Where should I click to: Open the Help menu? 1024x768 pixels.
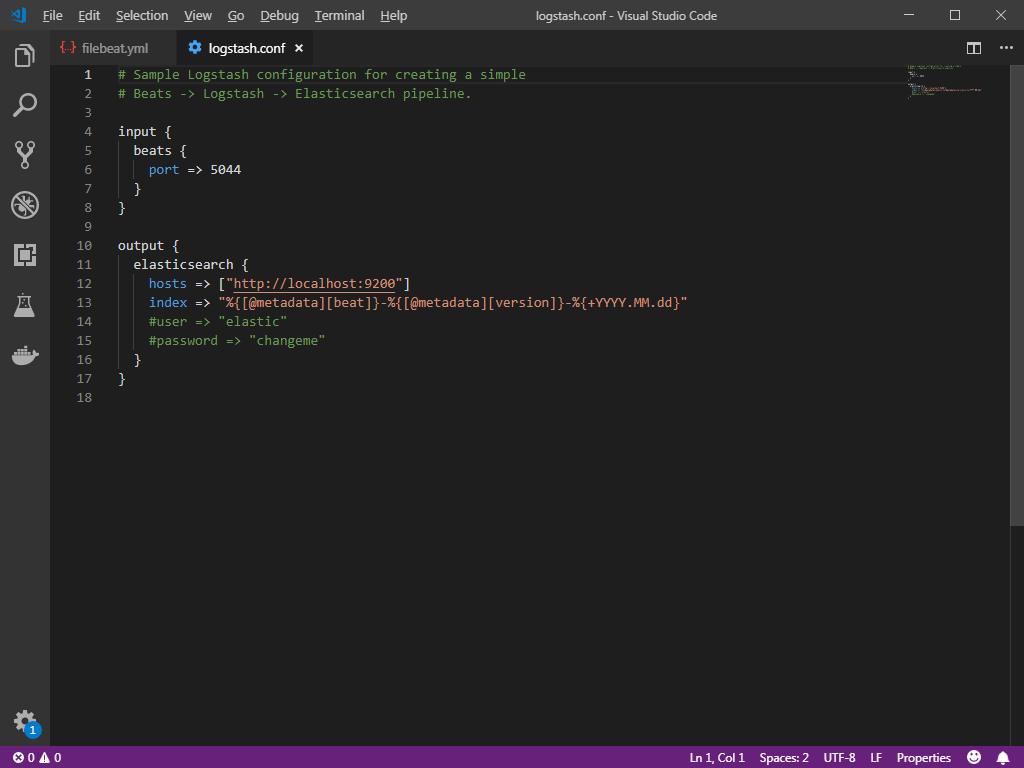[x=393, y=16]
